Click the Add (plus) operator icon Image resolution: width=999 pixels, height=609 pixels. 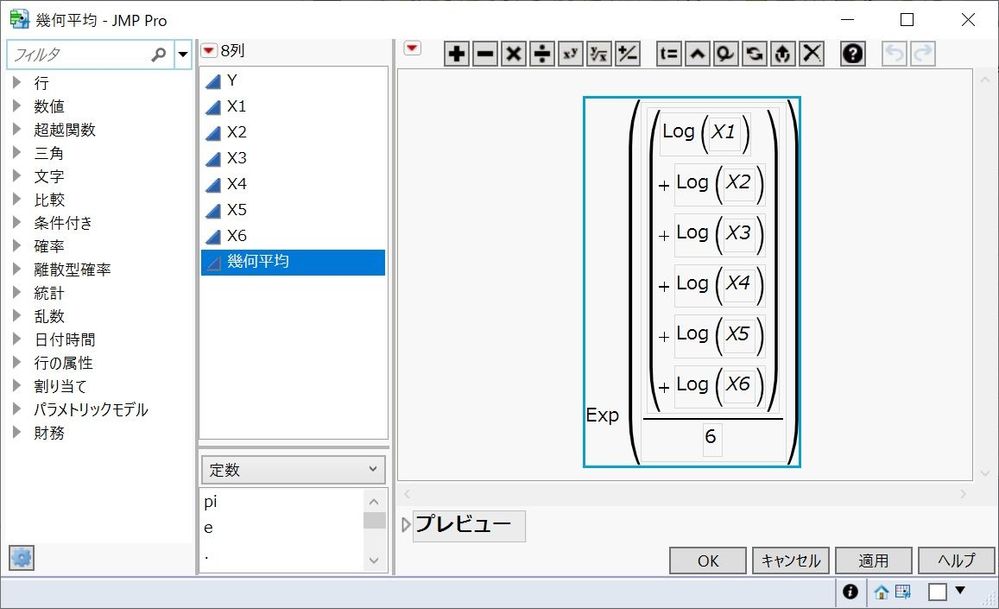(x=457, y=54)
